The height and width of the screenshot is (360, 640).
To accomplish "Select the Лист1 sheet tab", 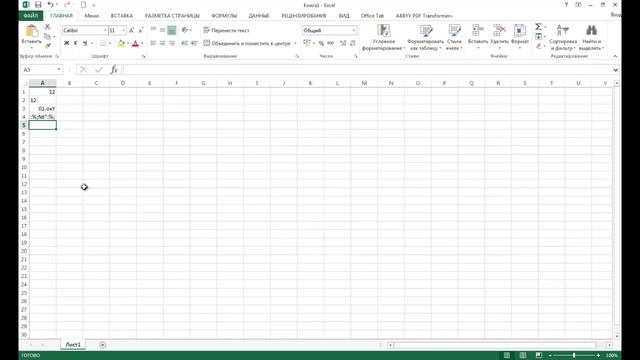I will coord(73,345).
